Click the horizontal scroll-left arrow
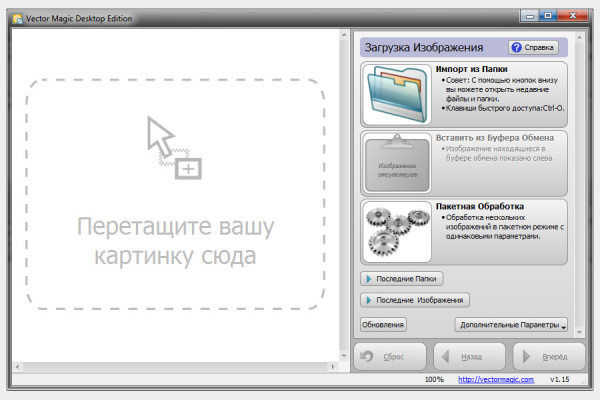 pos(18,367)
